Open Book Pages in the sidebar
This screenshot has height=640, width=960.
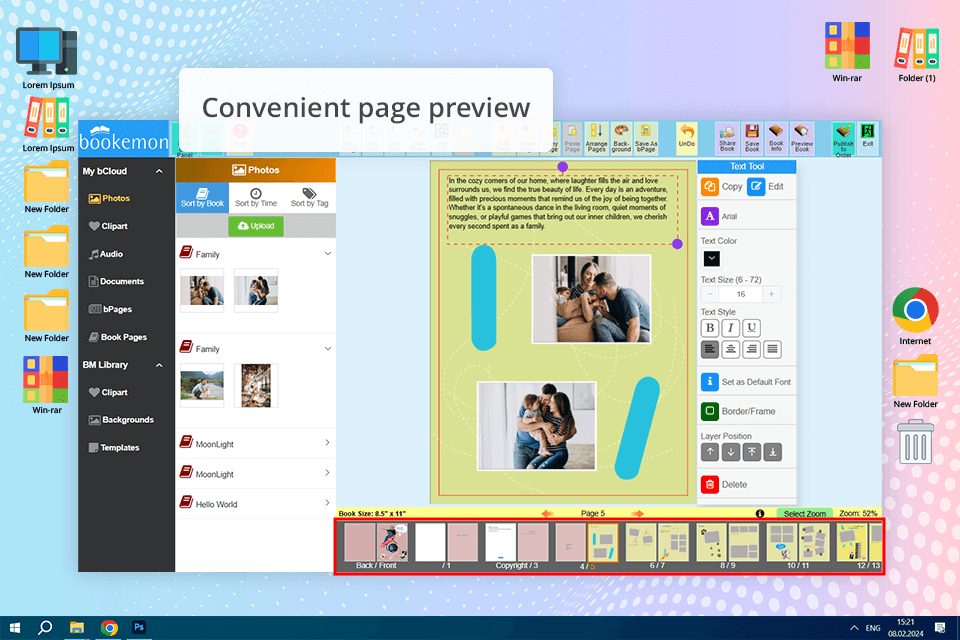pyautogui.click(x=118, y=337)
